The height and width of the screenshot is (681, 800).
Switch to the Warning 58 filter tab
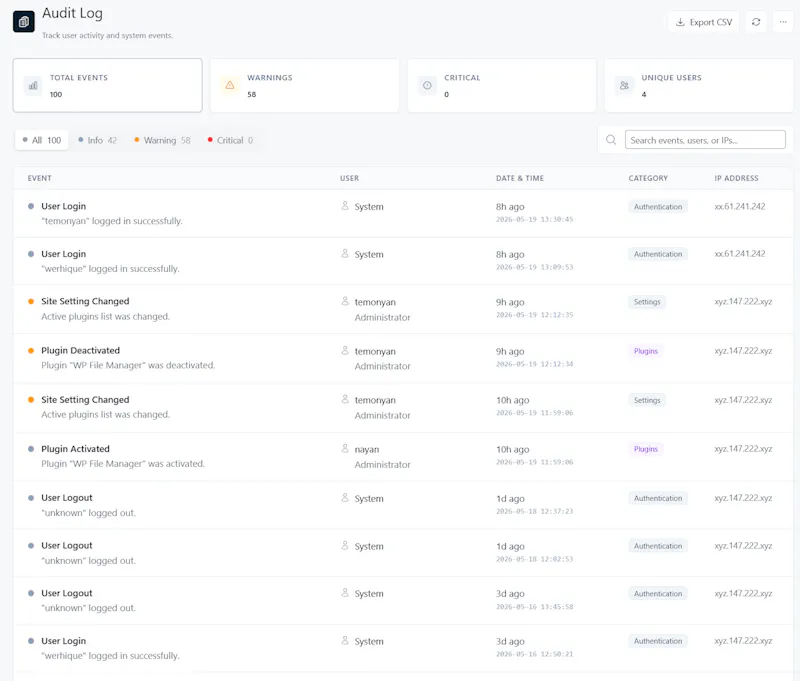coord(162,140)
